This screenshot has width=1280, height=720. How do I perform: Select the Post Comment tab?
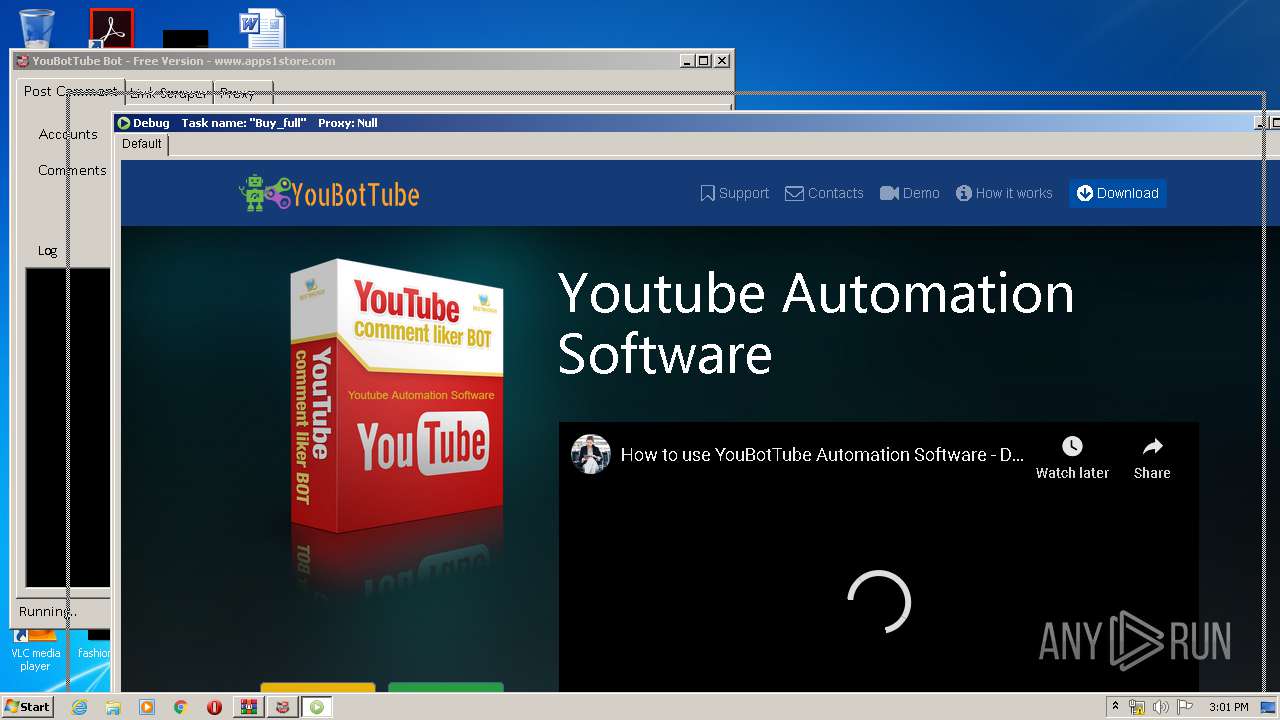point(70,91)
